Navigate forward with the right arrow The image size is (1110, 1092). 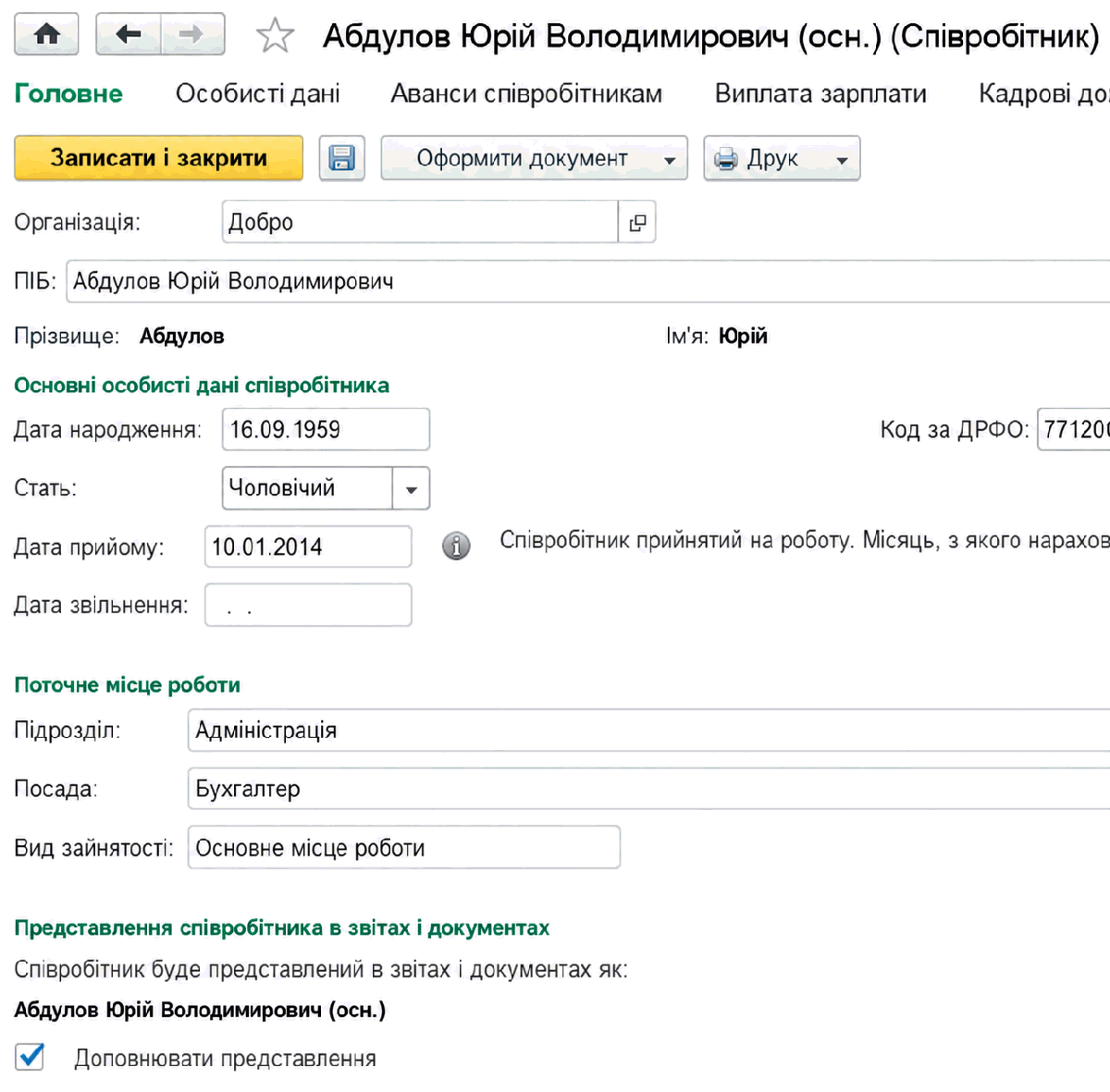pos(192,35)
